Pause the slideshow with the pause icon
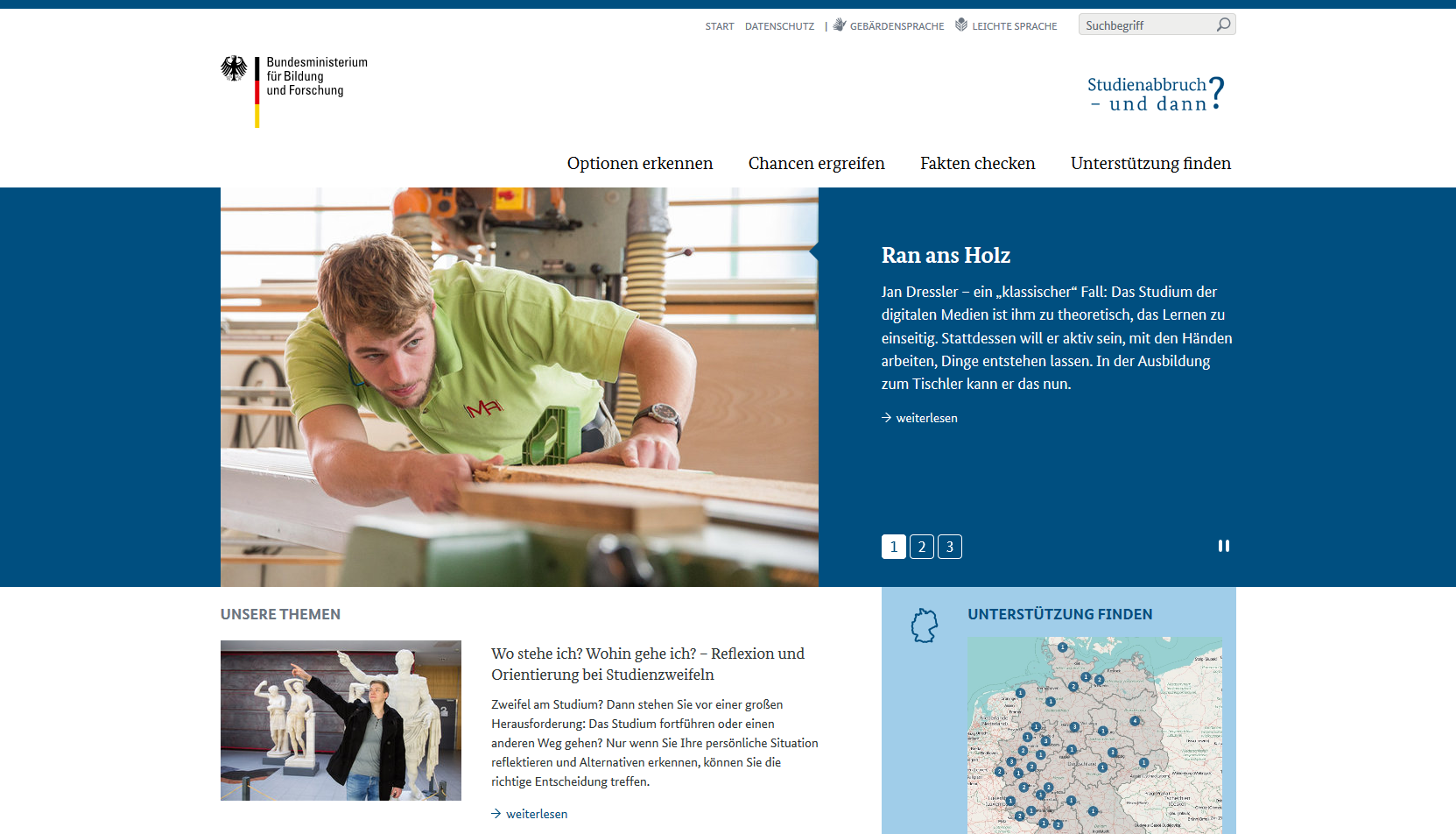This screenshot has height=834, width=1456. [x=1224, y=546]
